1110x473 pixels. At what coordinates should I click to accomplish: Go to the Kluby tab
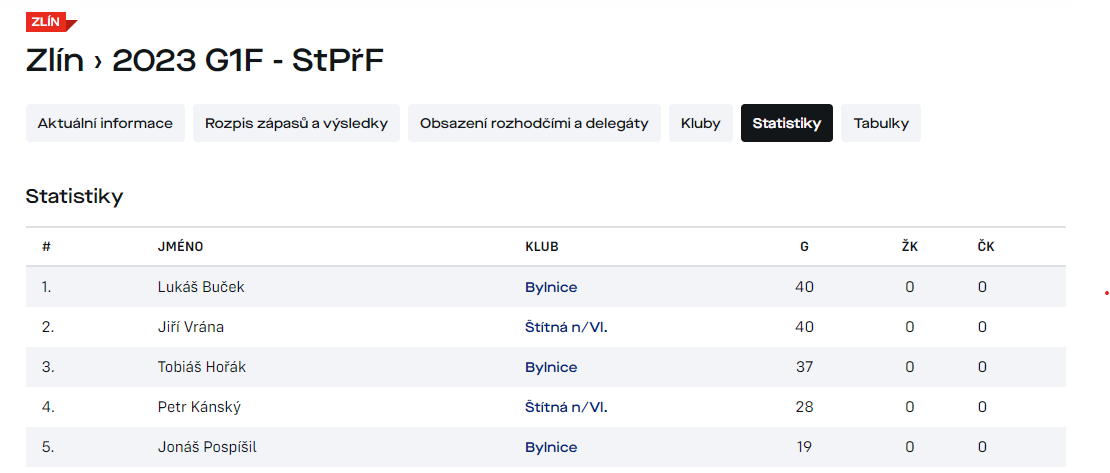pyautogui.click(x=700, y=123)
